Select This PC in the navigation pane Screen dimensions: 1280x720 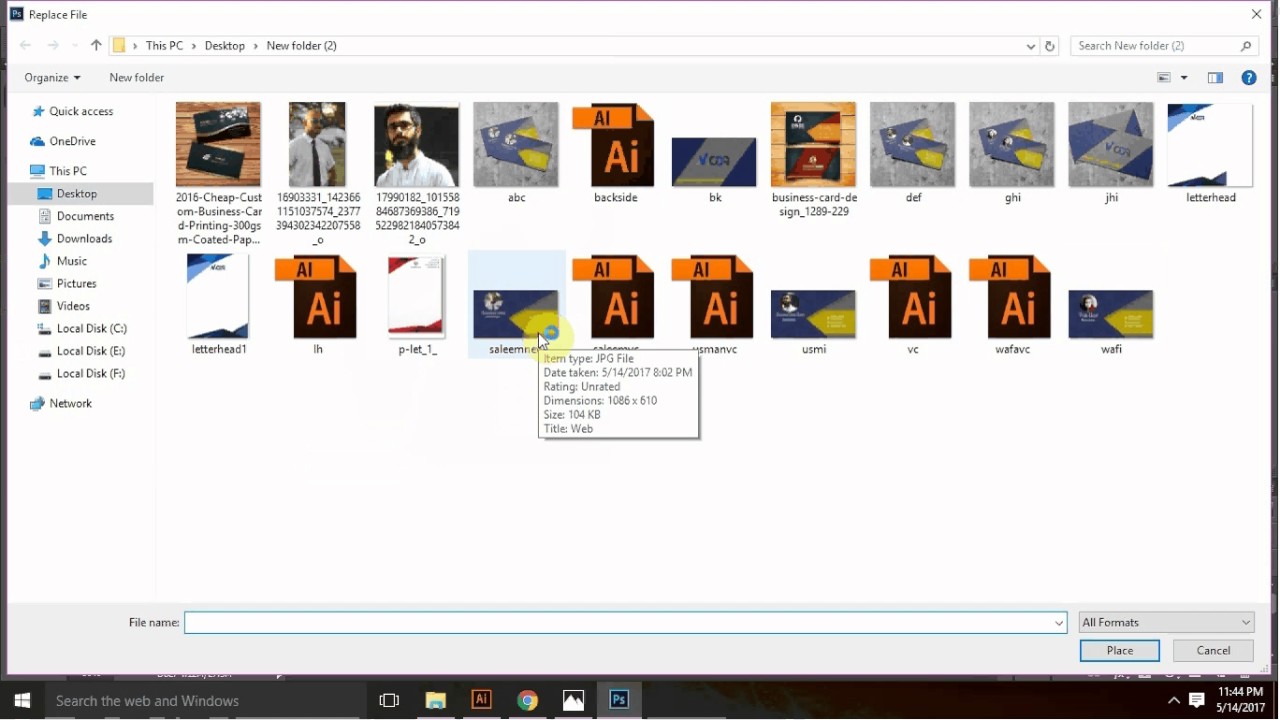58,171
